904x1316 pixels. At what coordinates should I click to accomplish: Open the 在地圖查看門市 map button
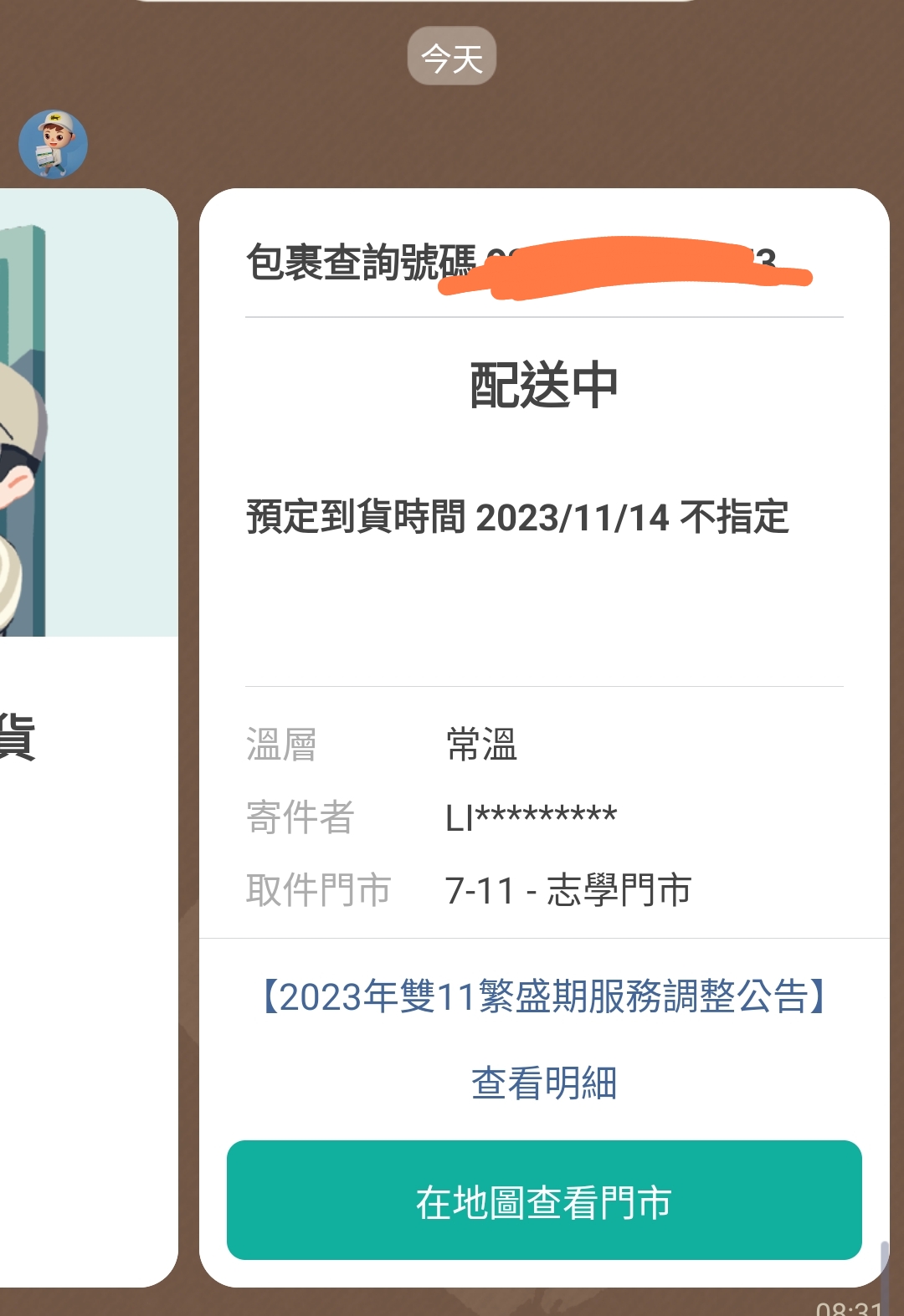tap(544, 1200)
